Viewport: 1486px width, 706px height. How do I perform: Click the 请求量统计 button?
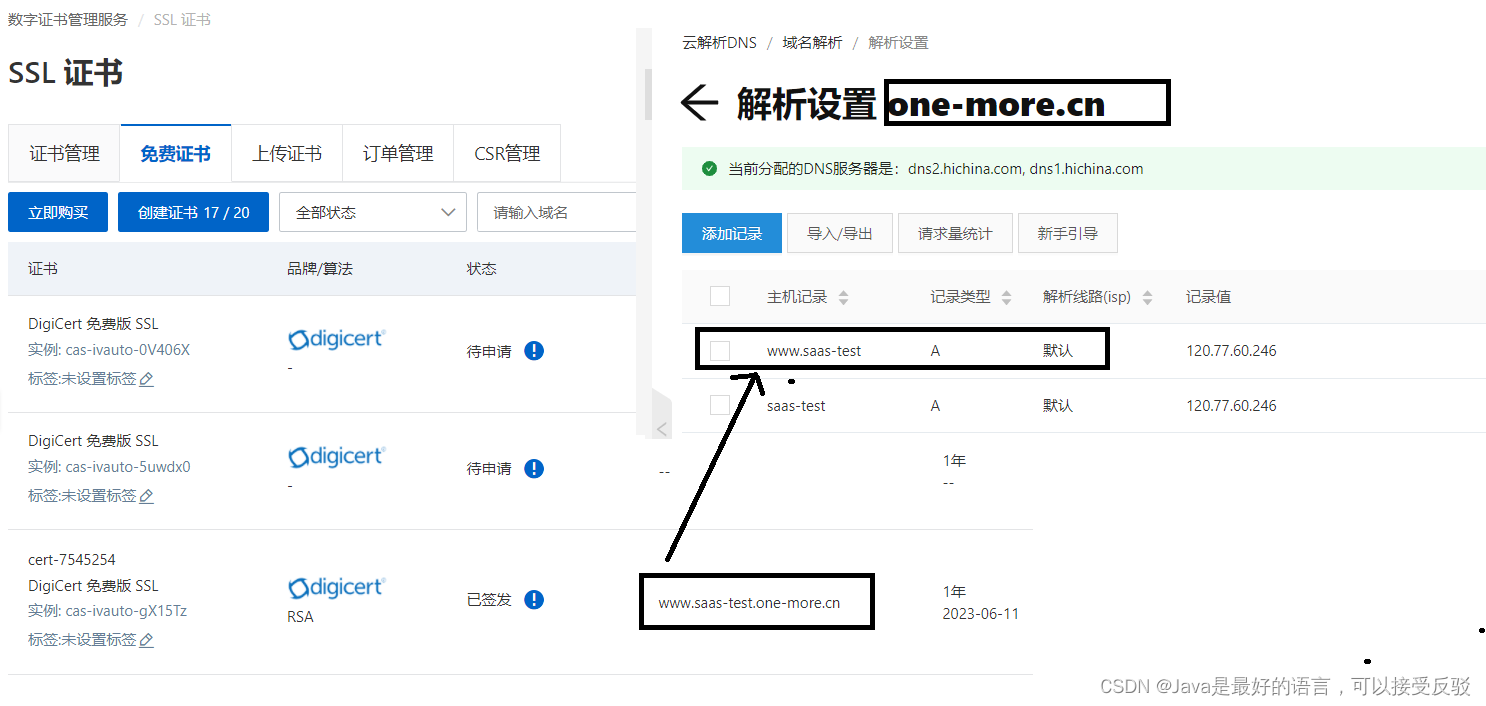coord(955,233)
